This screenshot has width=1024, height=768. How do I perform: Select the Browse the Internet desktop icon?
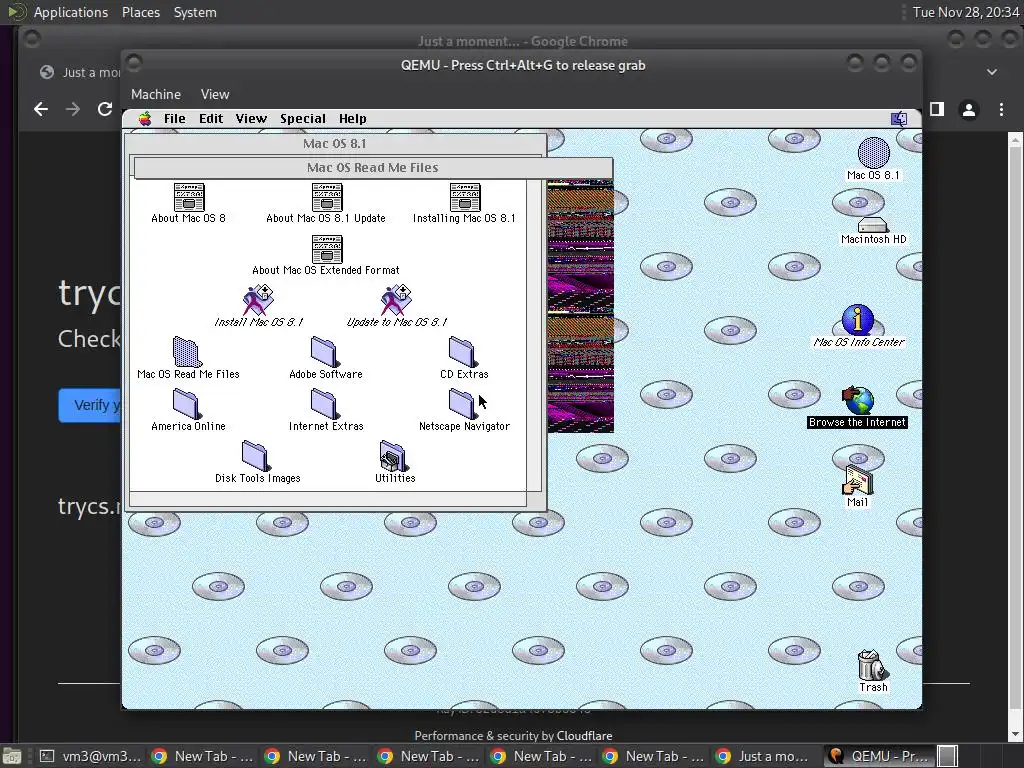pyautogui.click(x=858, y=400)
